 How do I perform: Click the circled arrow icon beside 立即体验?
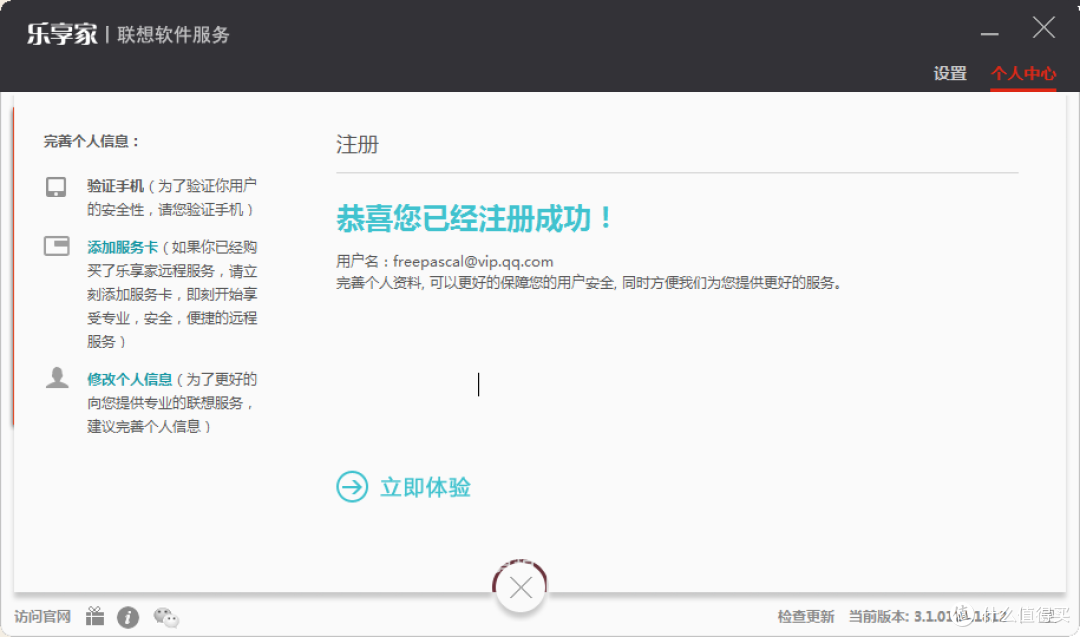(x=352, y=487)
